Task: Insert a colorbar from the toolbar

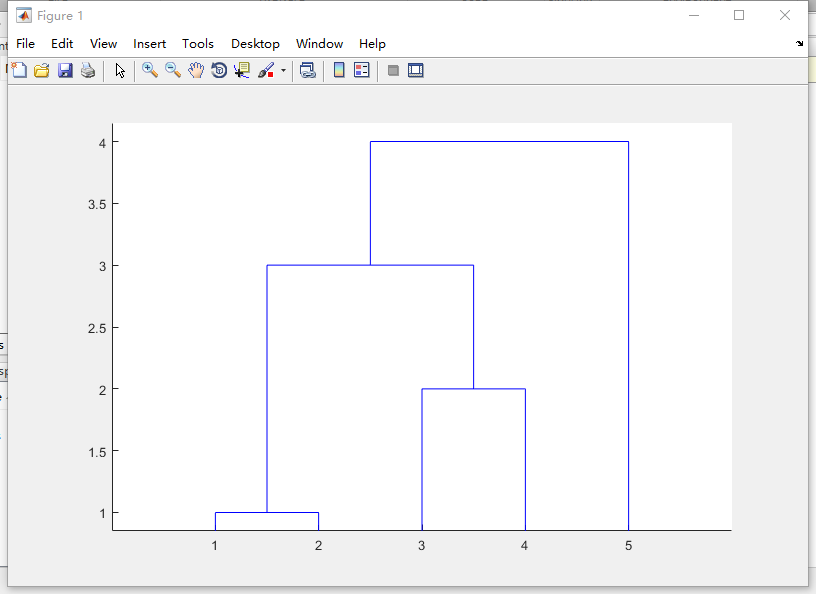Action: tap(339, 70)
